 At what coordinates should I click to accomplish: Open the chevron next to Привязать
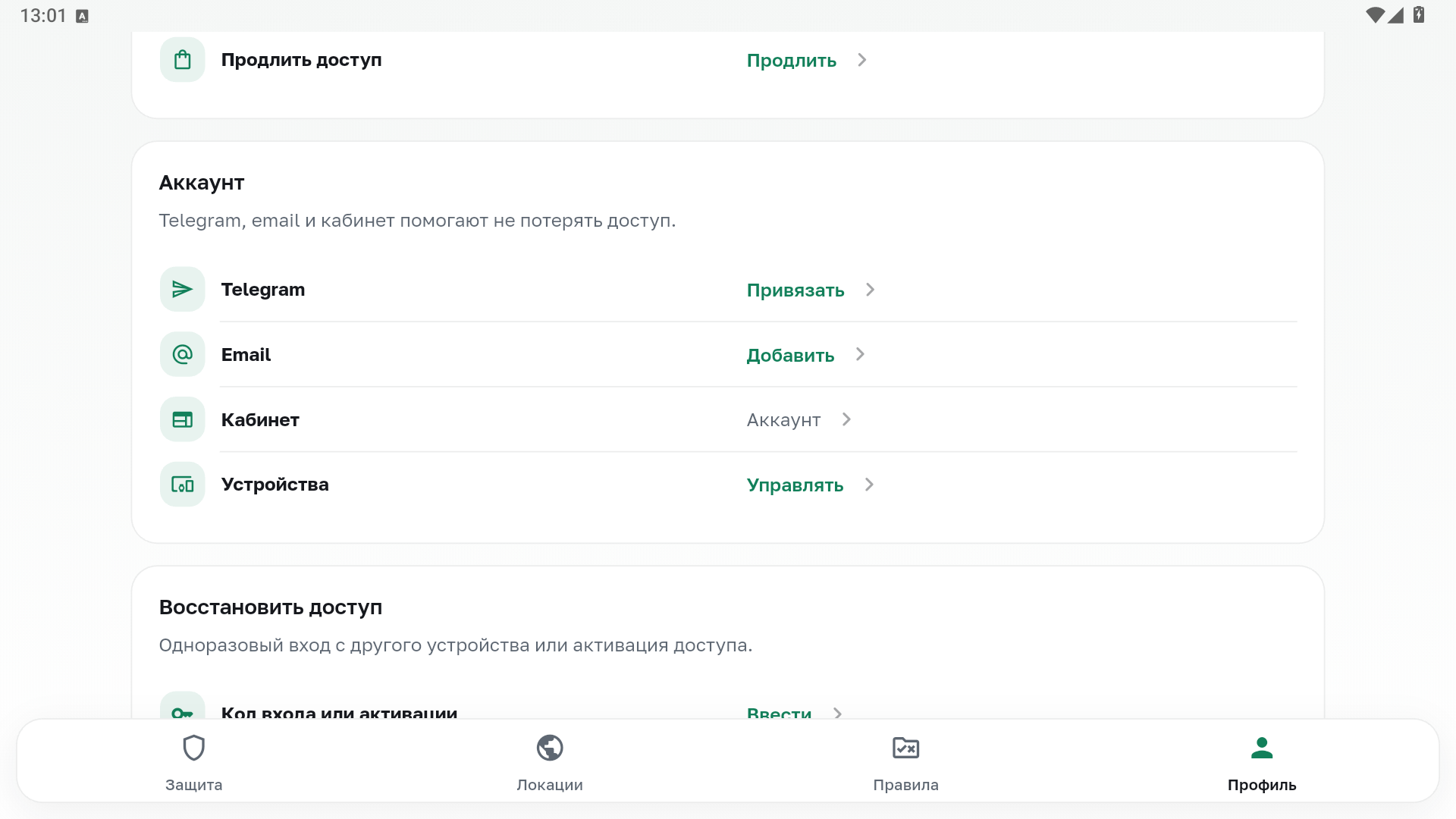(871, 290)
